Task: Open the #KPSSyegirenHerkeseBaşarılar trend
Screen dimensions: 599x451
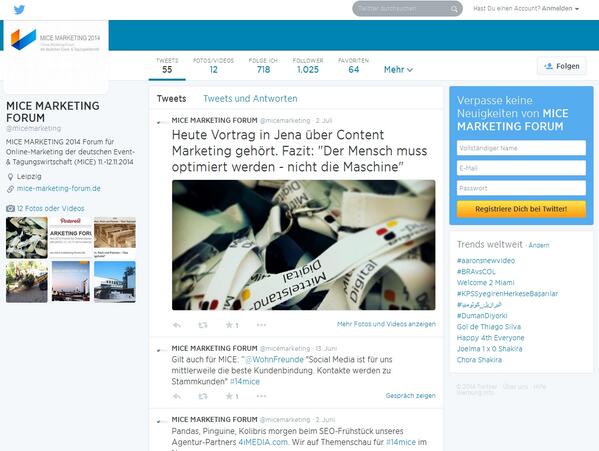Action: pos(507,294)
